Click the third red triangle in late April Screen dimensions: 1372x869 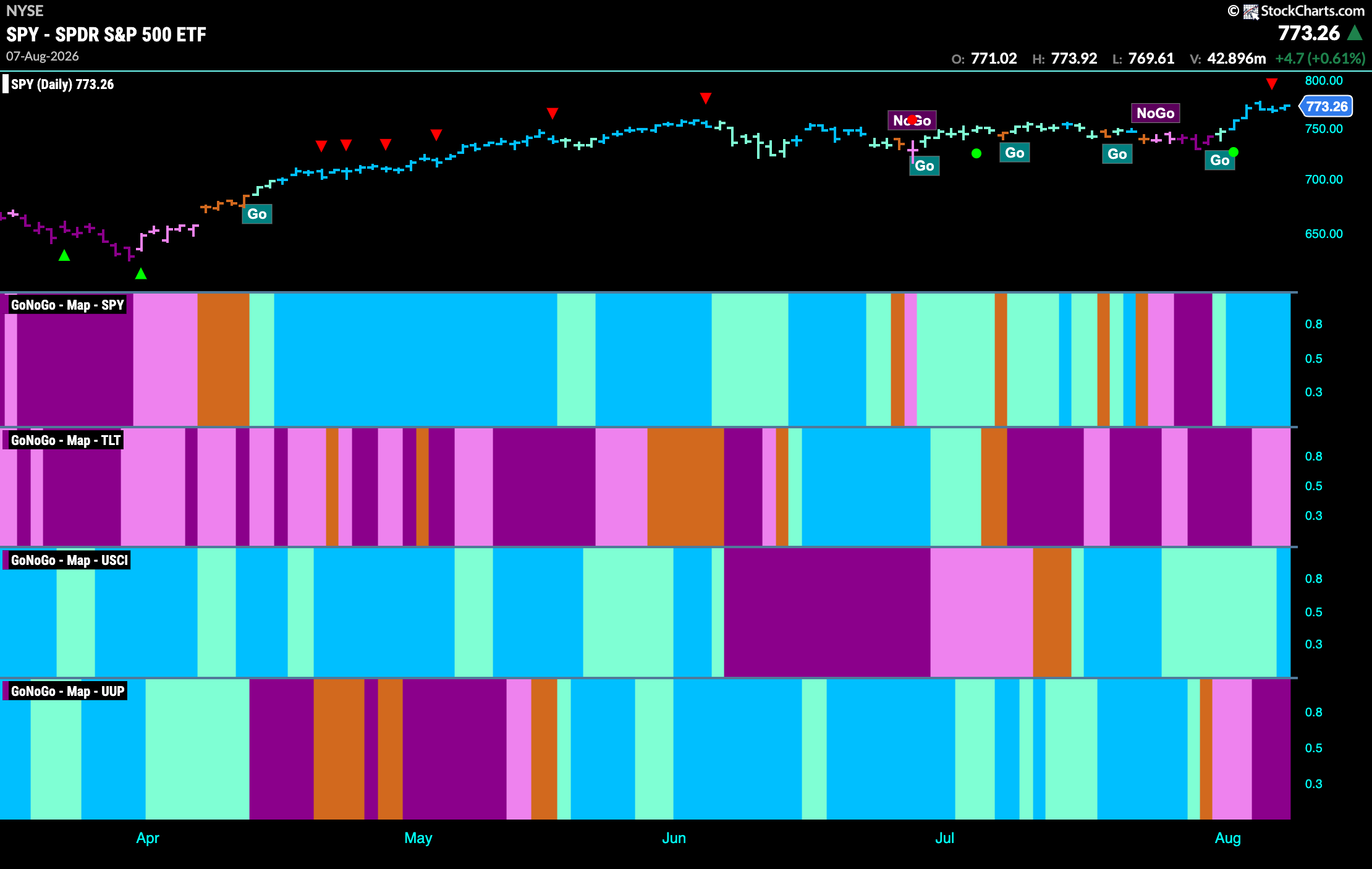[386, 145]
